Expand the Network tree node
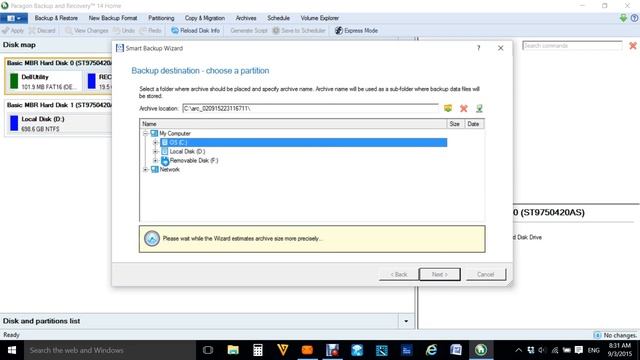 click(x=145, y=169)
